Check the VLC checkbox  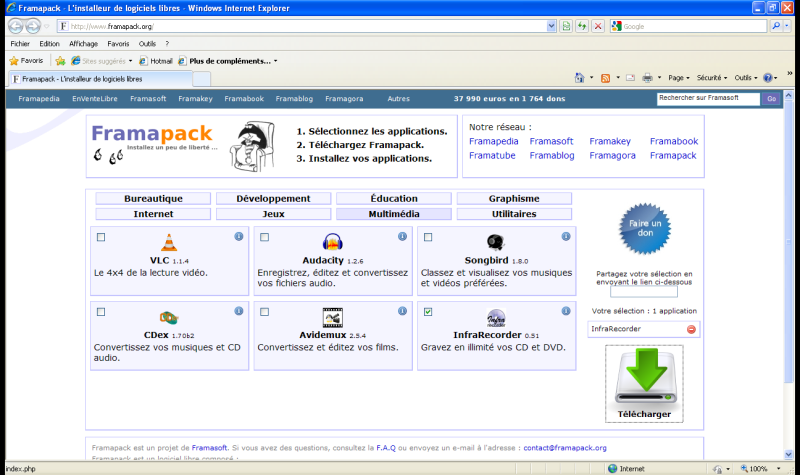(101, 237)
